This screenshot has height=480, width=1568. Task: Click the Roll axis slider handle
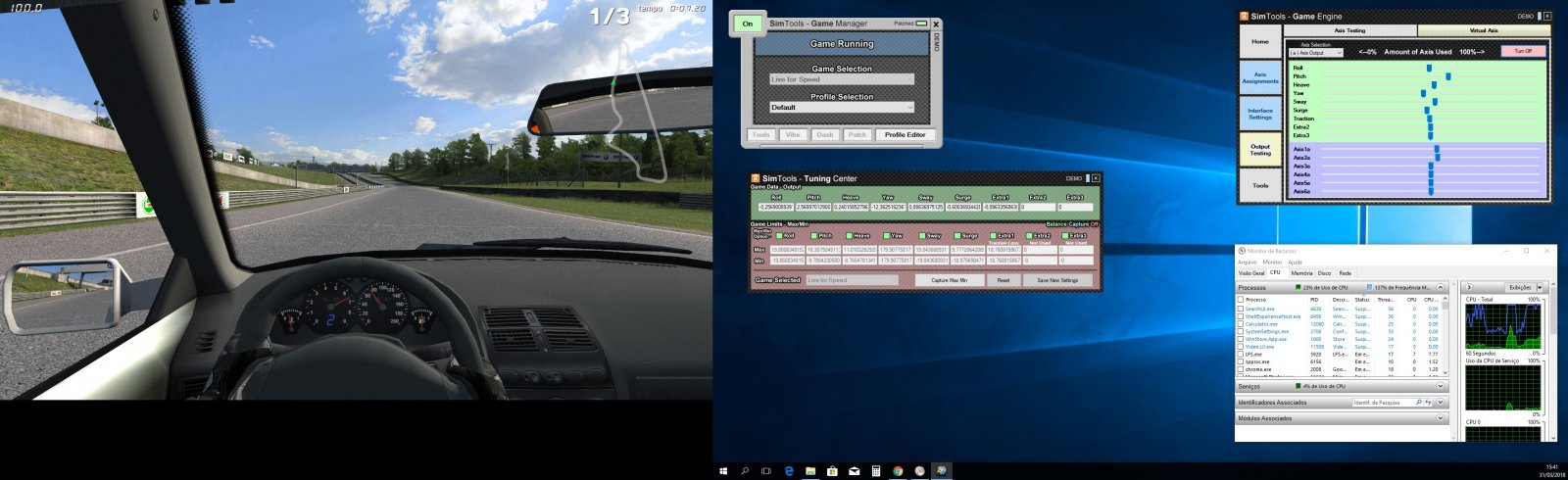coord(1429,69)
